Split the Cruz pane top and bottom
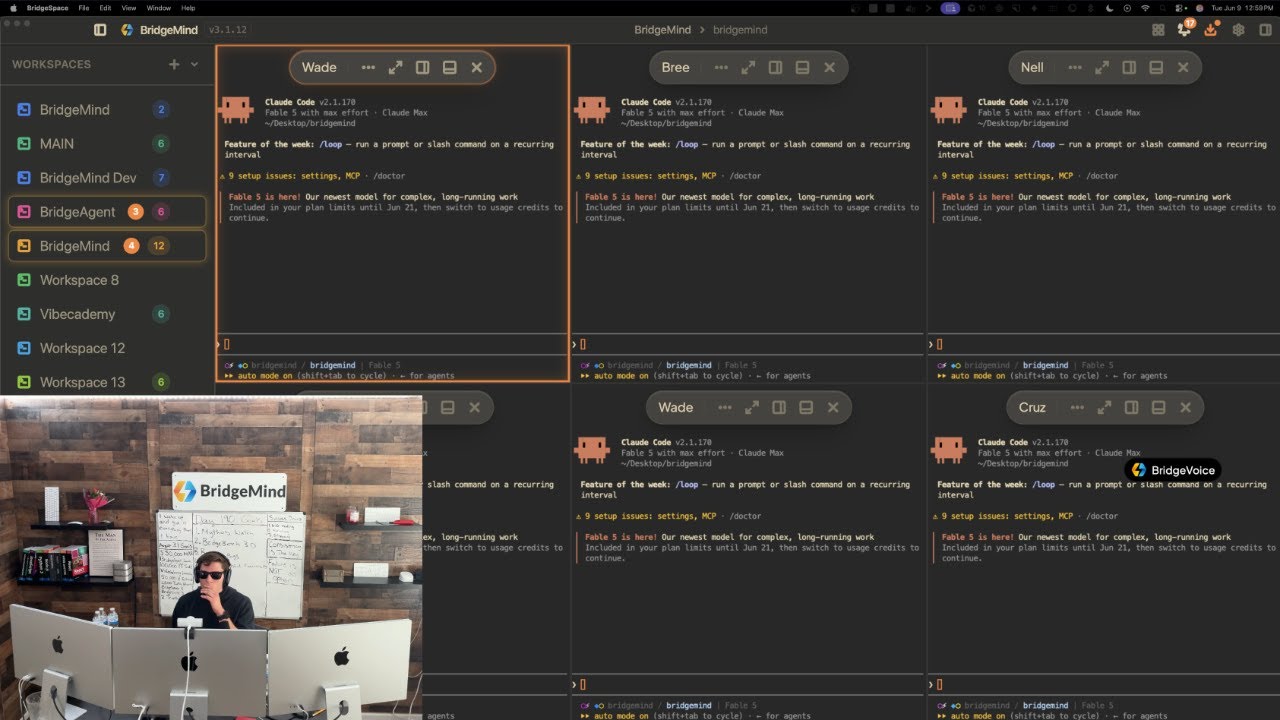Viewport: 1280px width, 720px height. pyautogui.click(x=1158, y=407)
